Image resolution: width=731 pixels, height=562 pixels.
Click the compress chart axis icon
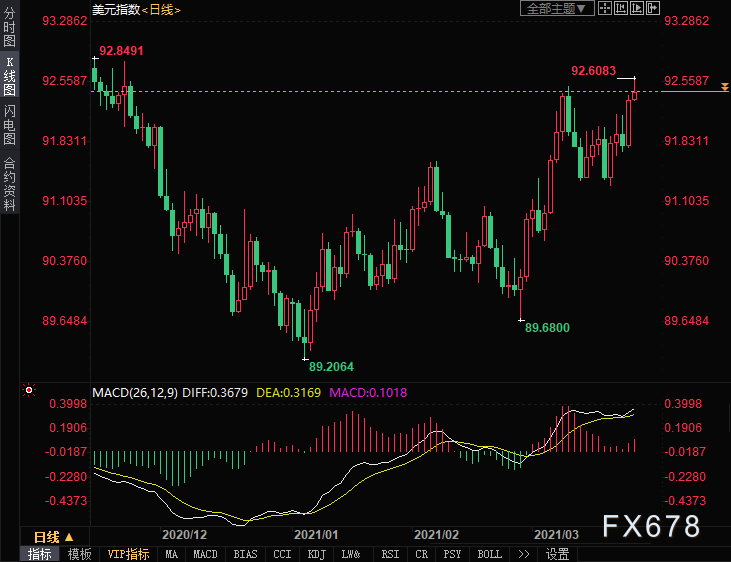tap(621, 8)
